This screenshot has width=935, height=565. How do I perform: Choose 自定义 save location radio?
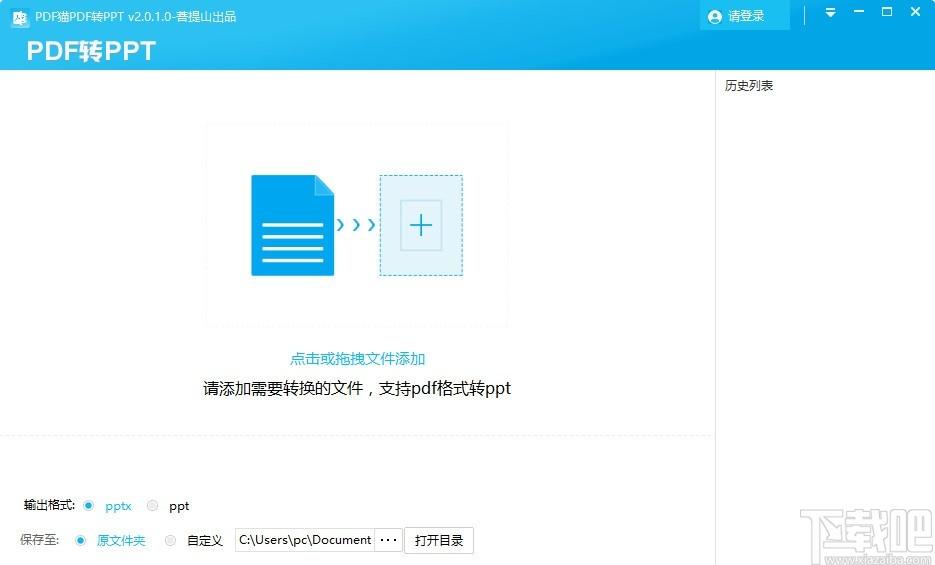click(x=171, y=541)
